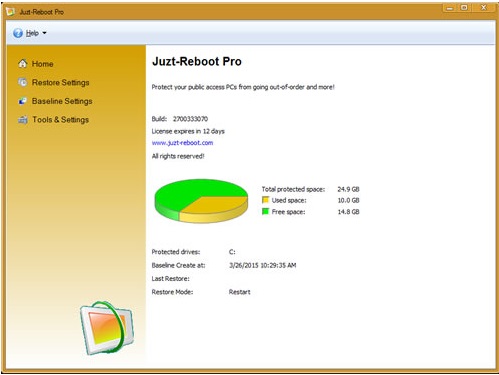This screenshot has width=499, height=375.
Task: Click the Home house icon
Action: (23, 63)
